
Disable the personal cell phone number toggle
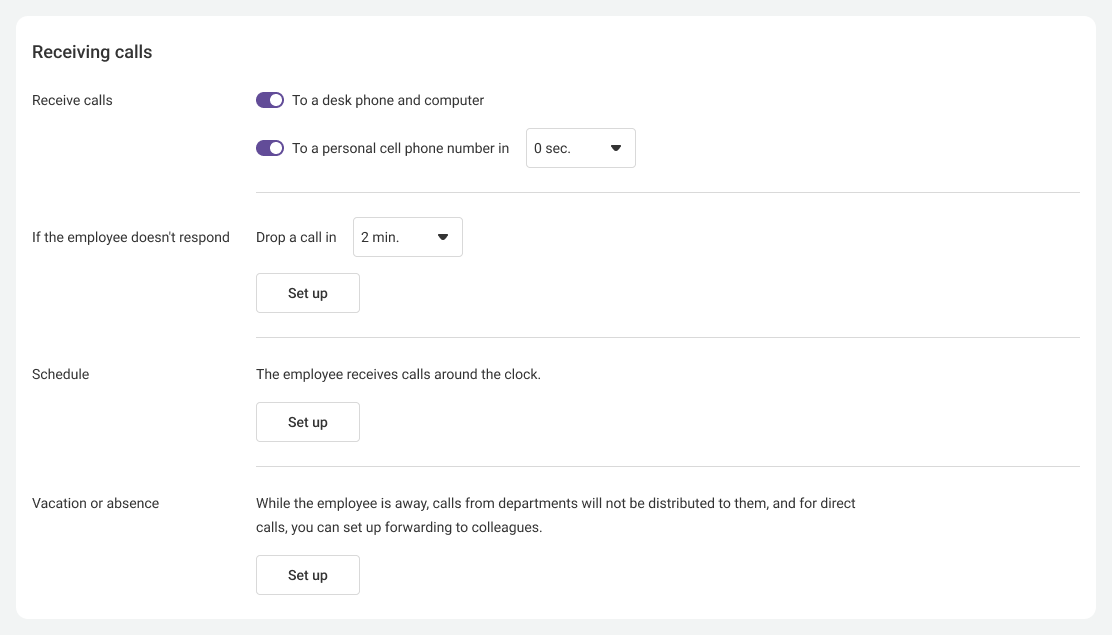click(x=270, y=148)
